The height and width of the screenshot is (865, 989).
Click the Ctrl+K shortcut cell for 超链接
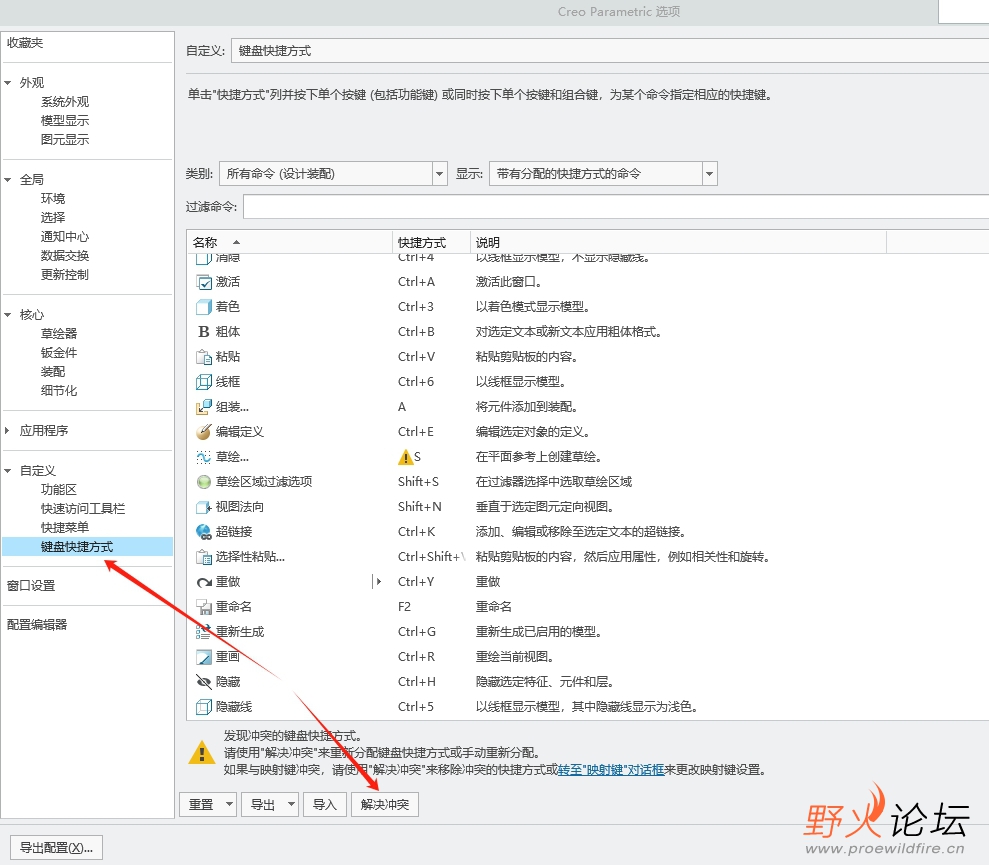(416, 532)
